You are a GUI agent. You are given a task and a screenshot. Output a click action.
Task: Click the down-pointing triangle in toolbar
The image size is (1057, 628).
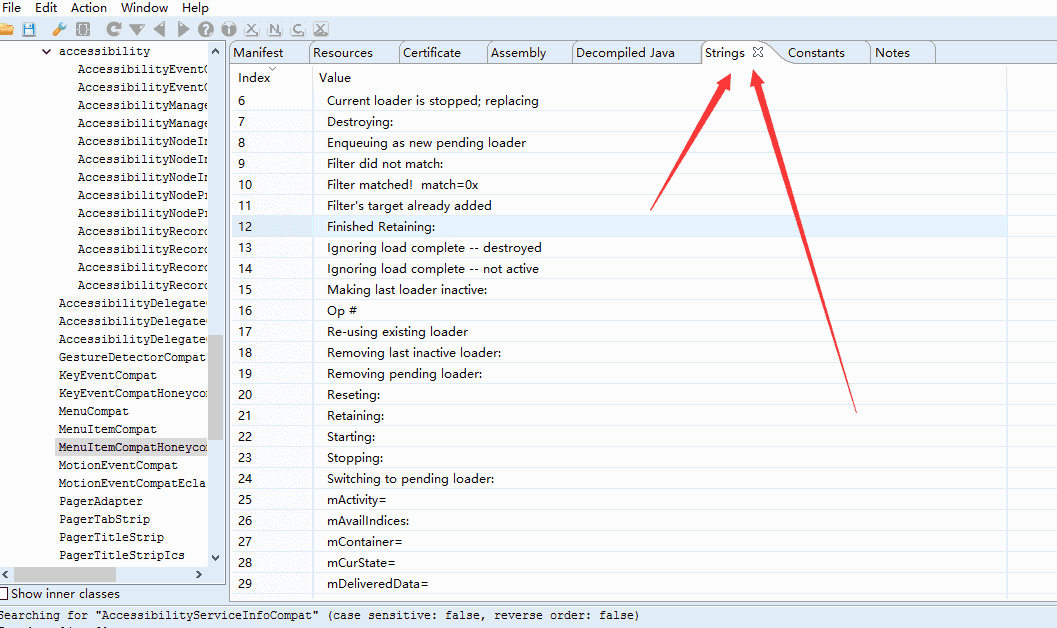137,30
